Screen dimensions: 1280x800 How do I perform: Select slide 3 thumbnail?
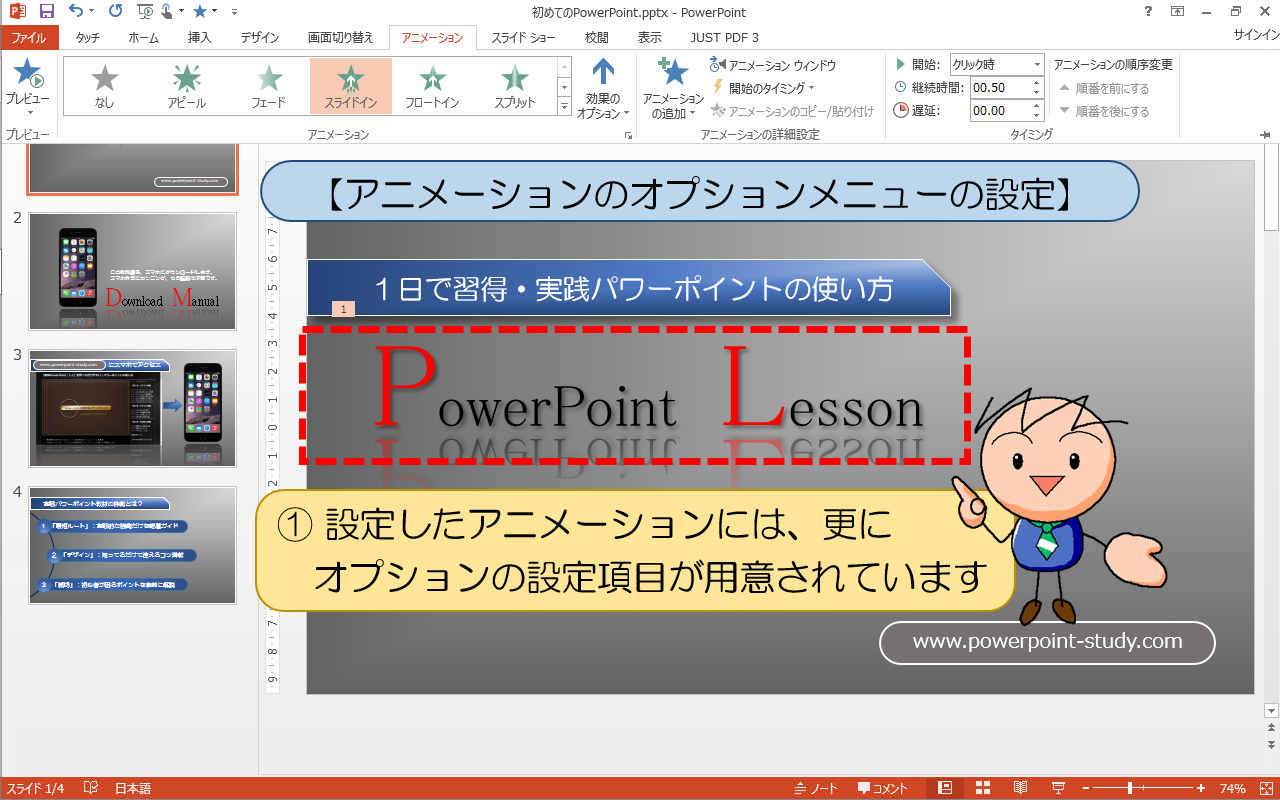point(133,408)
